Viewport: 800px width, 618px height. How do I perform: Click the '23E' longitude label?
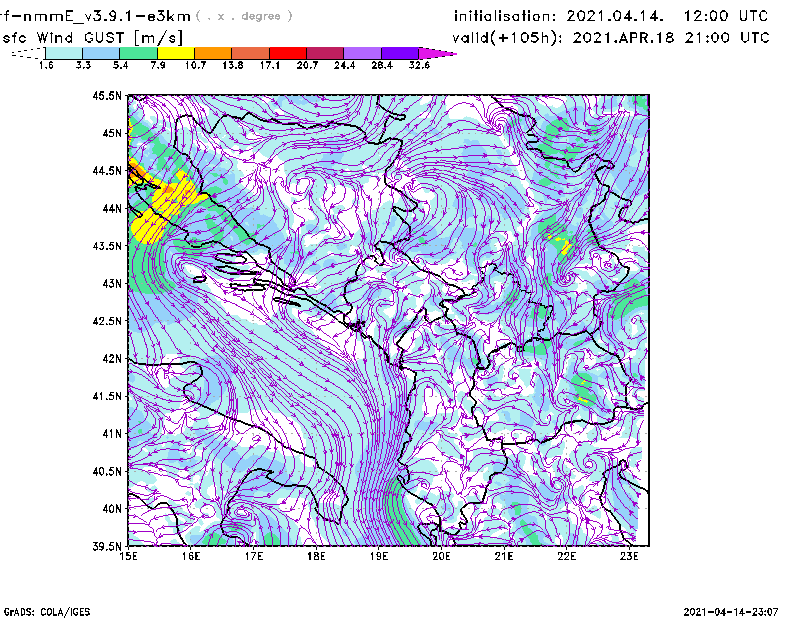click(x=629, y=556)
